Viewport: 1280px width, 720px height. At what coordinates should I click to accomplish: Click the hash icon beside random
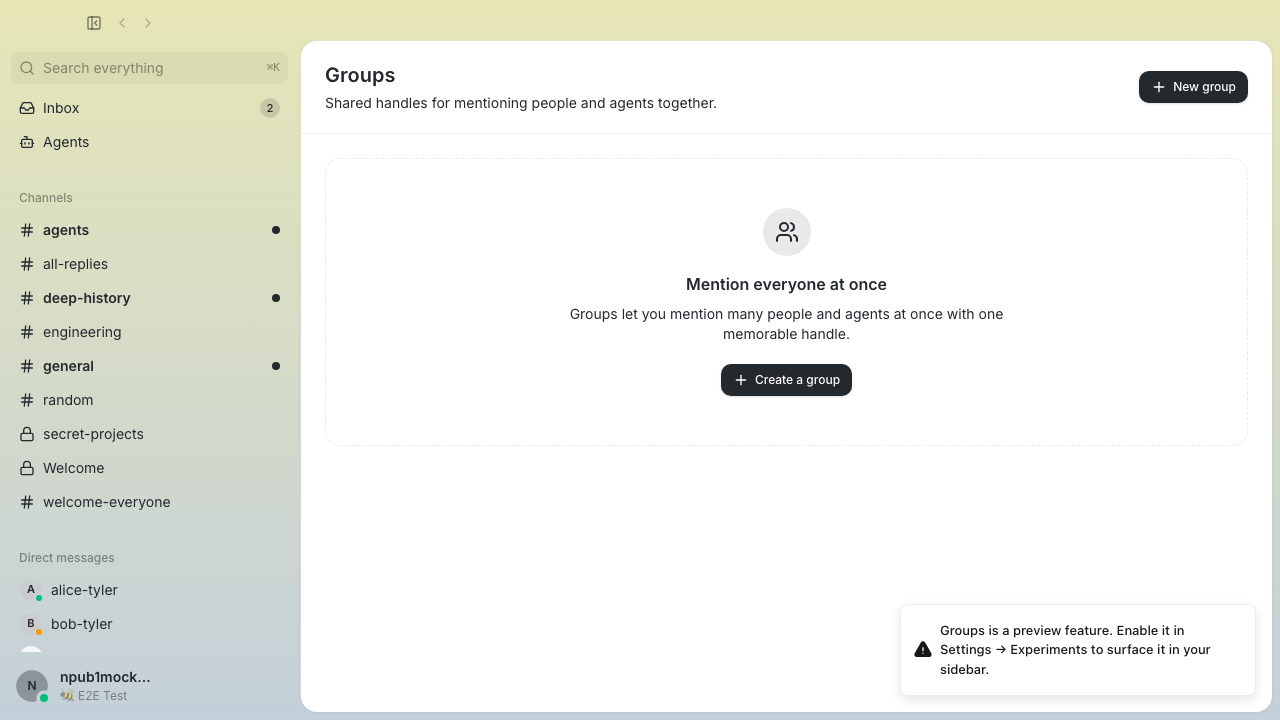[x=27, y=400]
